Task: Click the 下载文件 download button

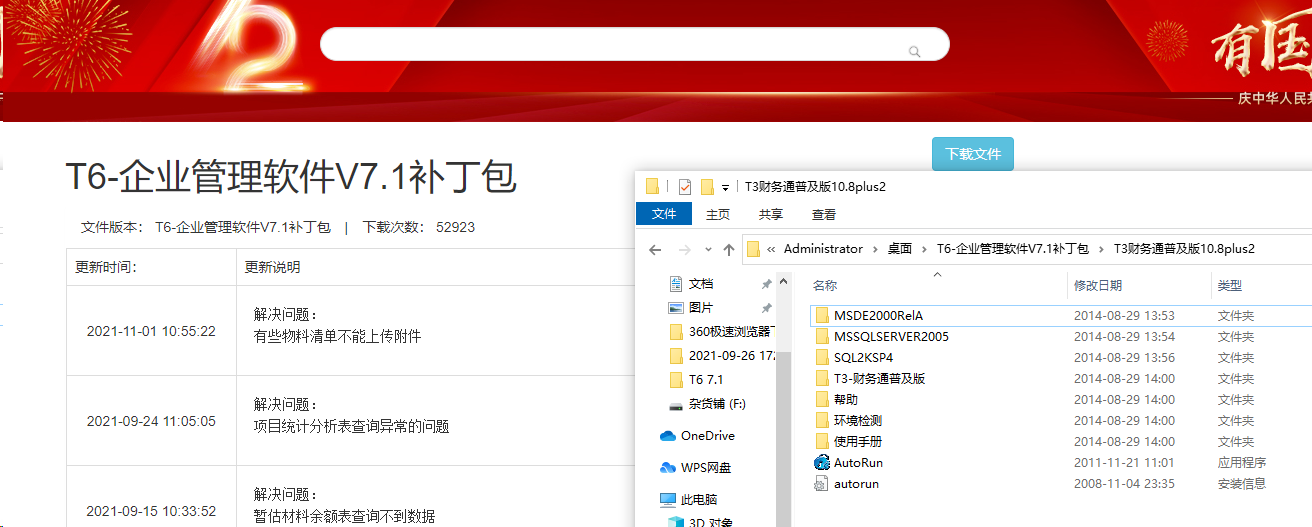Action: tap(973, 154)
